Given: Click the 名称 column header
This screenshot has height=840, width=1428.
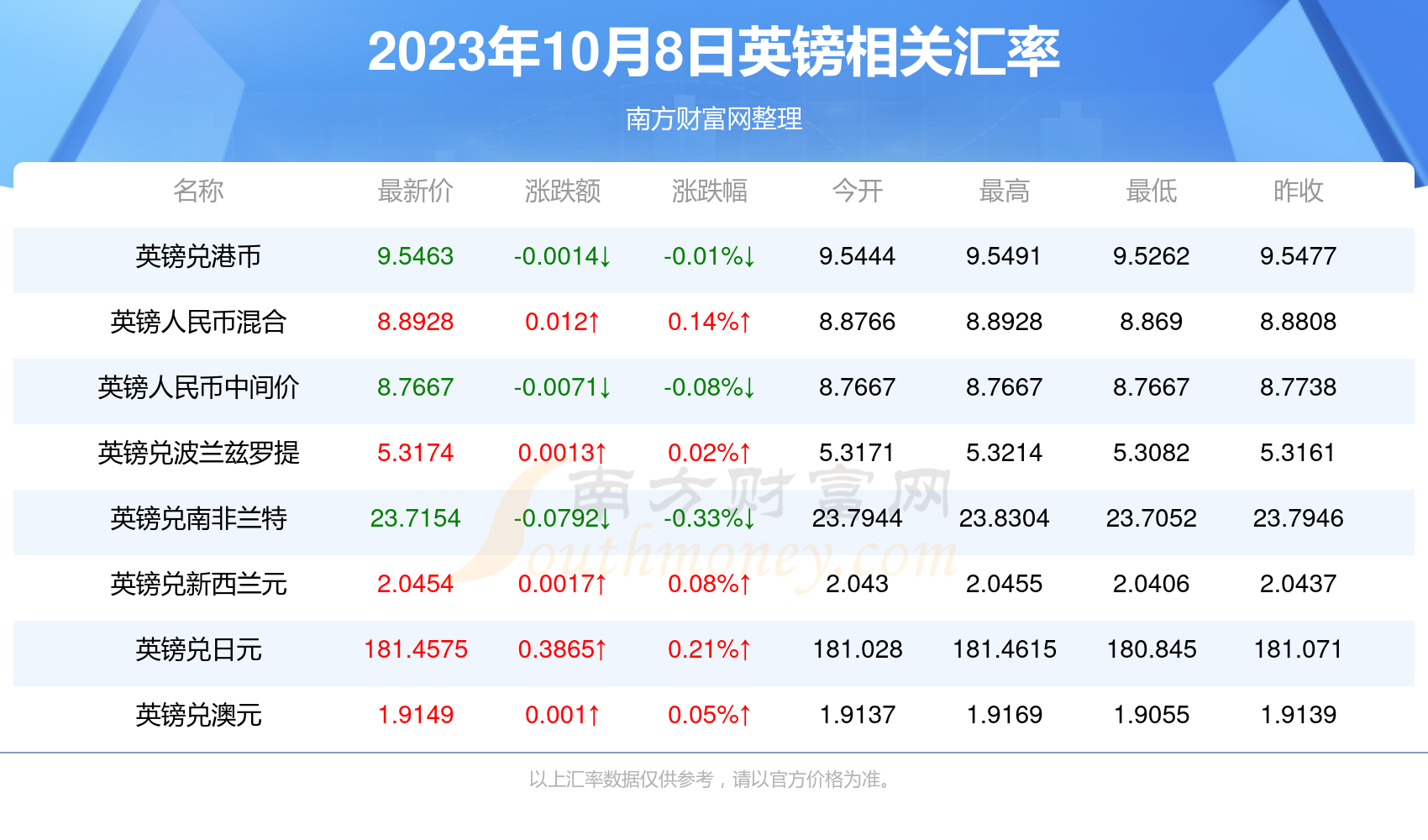Looking at the screenshot, I should [198, 191].
